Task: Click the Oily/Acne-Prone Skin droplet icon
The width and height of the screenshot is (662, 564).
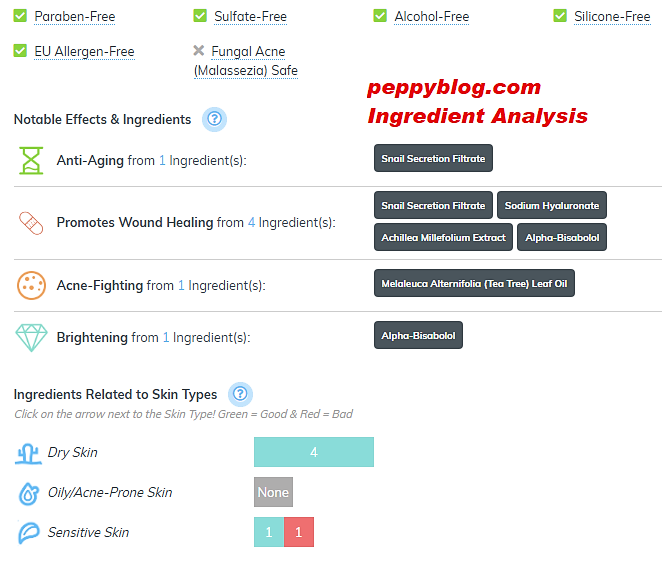Action: tap(27, 493)
